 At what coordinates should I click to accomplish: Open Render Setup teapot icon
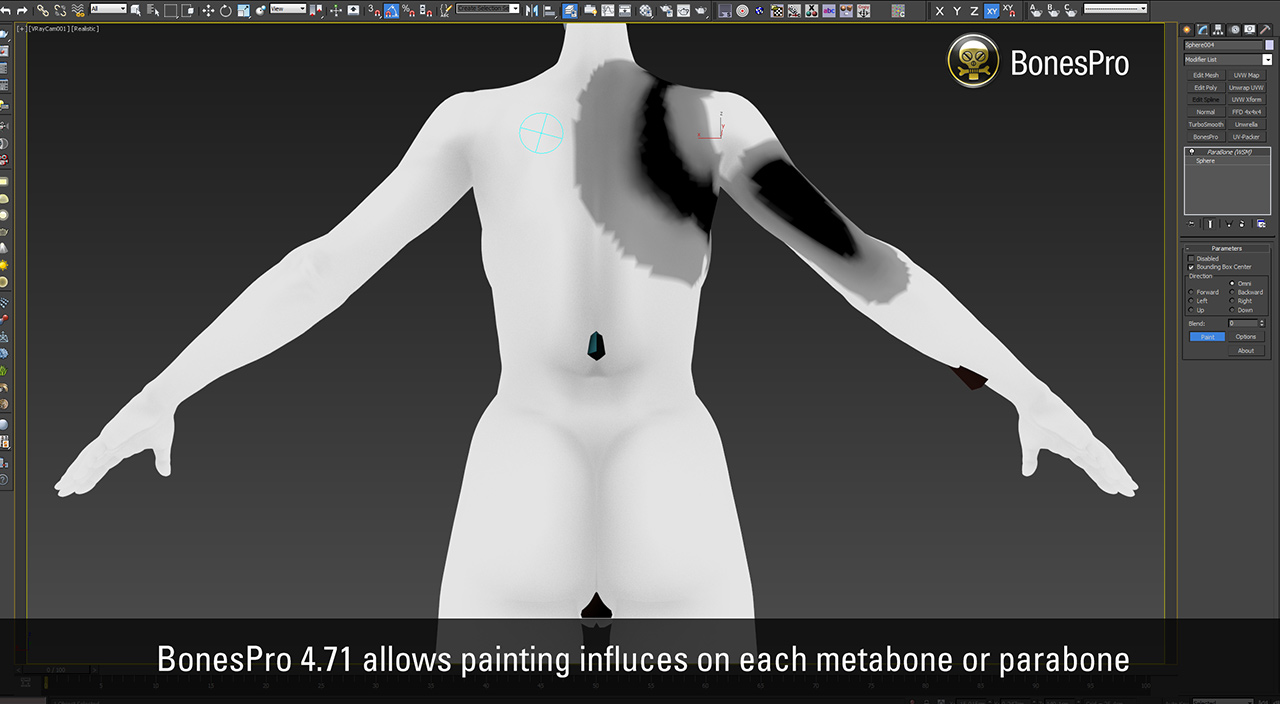667,10
